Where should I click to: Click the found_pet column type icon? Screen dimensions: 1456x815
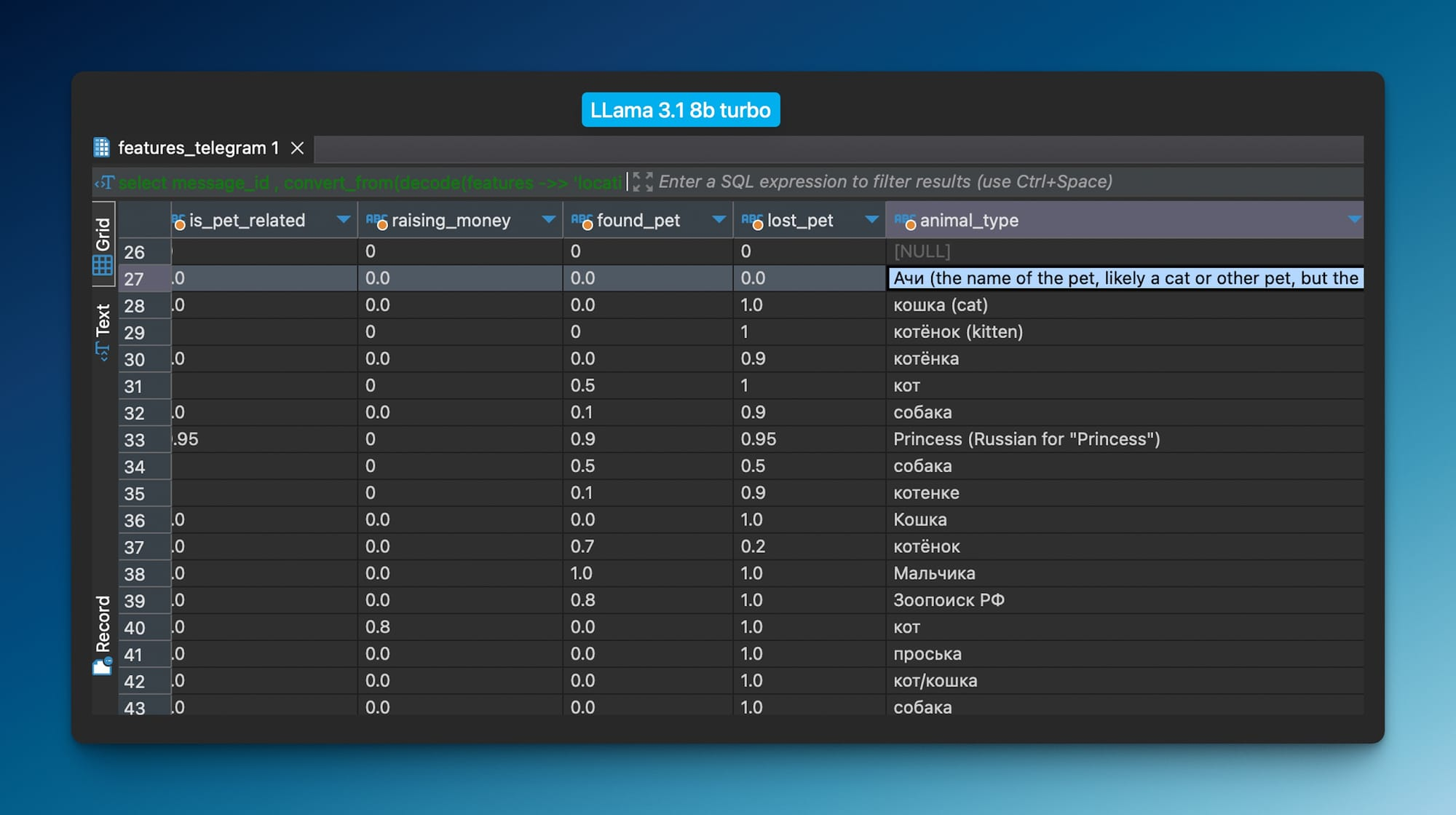tap(582, 220)
